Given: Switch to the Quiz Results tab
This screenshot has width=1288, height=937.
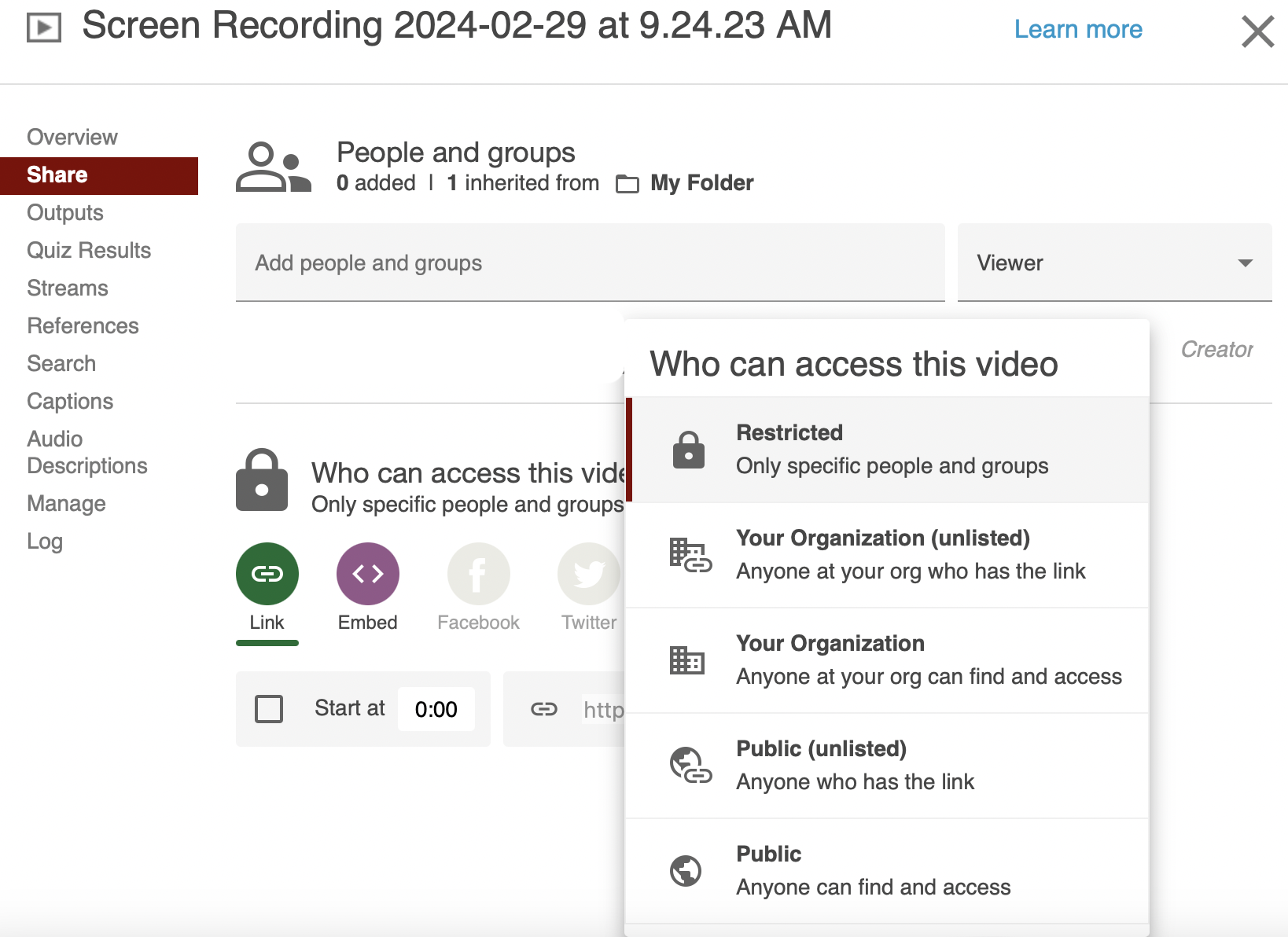Looking at the screenshot, I should click(89, 250).
